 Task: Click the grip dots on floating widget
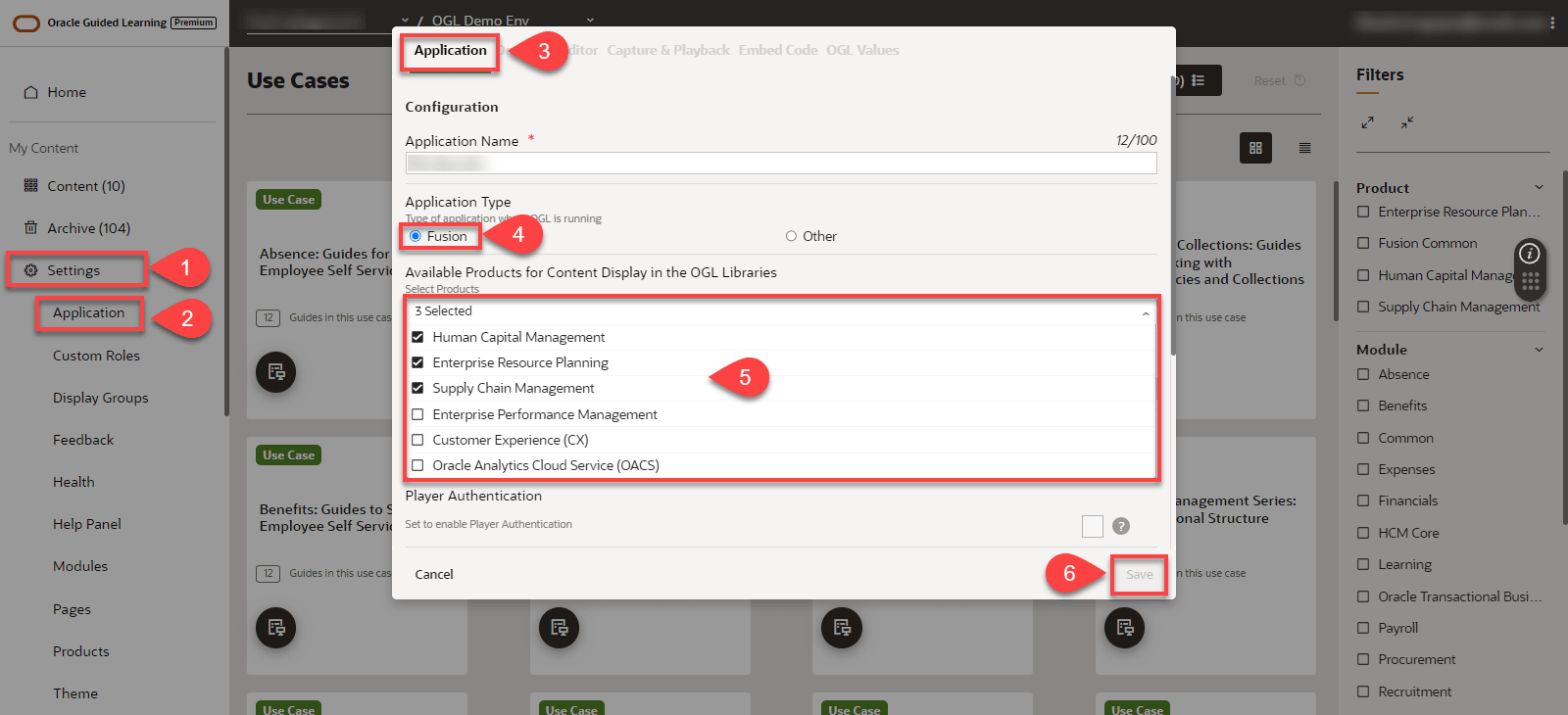(x=1530, y=282)
